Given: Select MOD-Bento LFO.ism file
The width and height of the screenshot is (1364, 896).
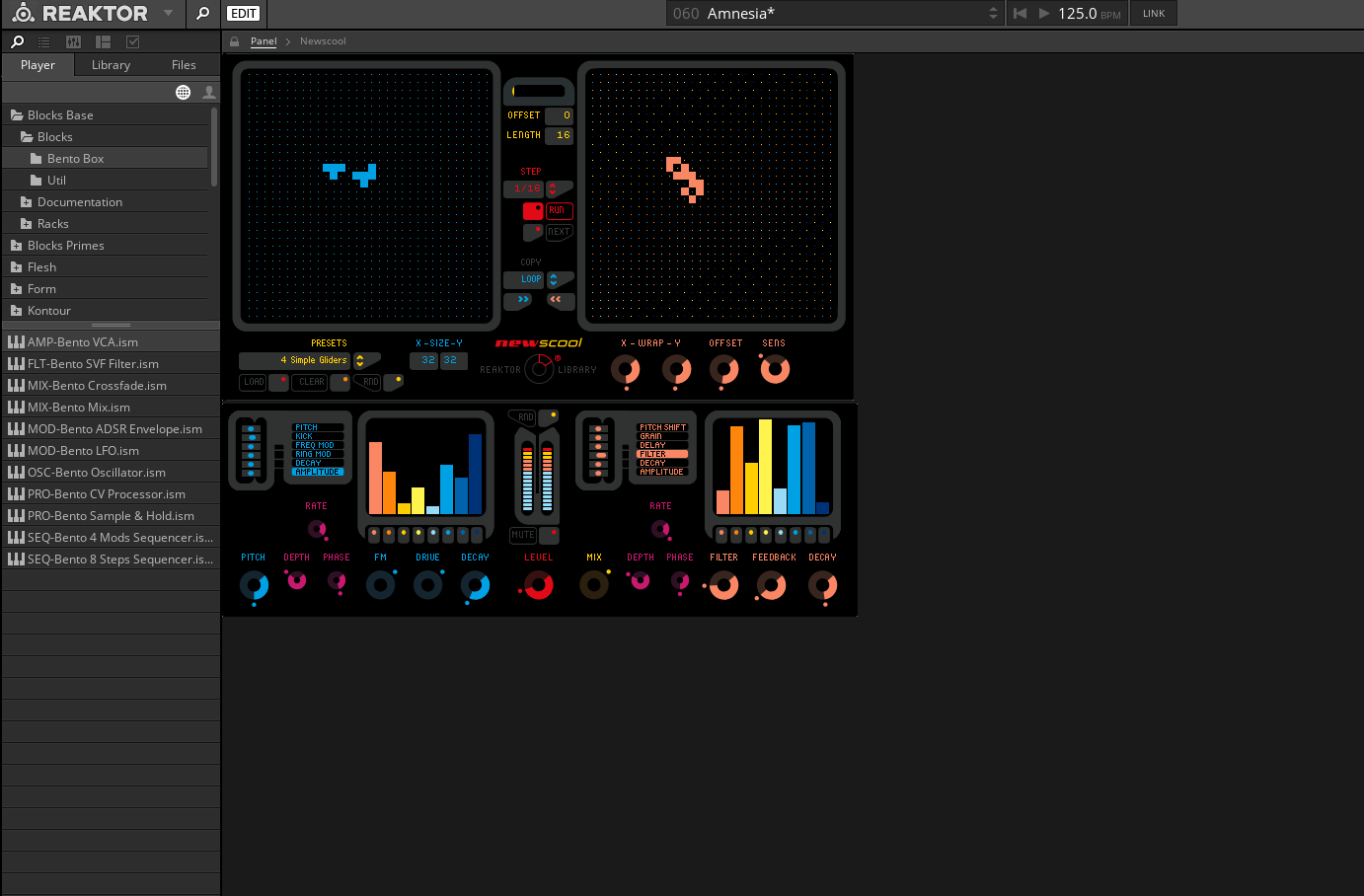Looking at the screenshot, I should point(111,451).
